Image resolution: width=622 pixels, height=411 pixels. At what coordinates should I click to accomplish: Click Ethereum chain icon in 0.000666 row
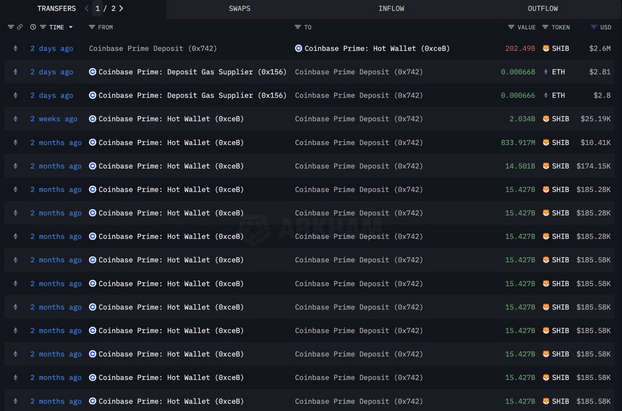click(15, 95)
